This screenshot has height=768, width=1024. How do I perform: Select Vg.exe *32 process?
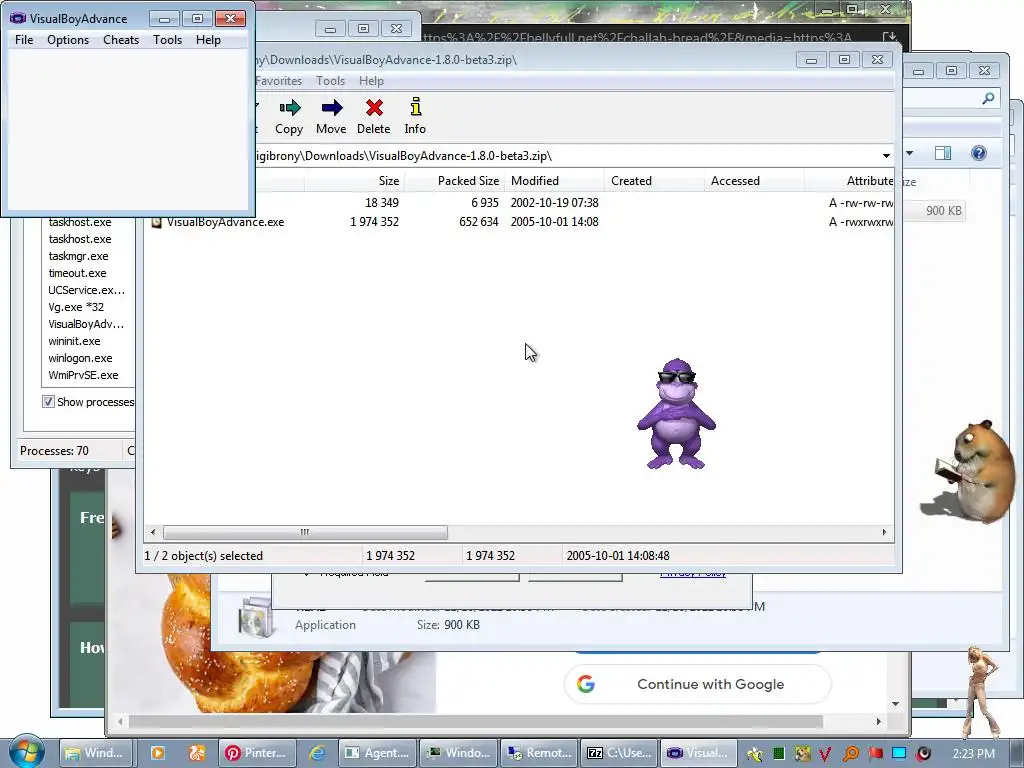pyautogui.click(x=76, y=307)
